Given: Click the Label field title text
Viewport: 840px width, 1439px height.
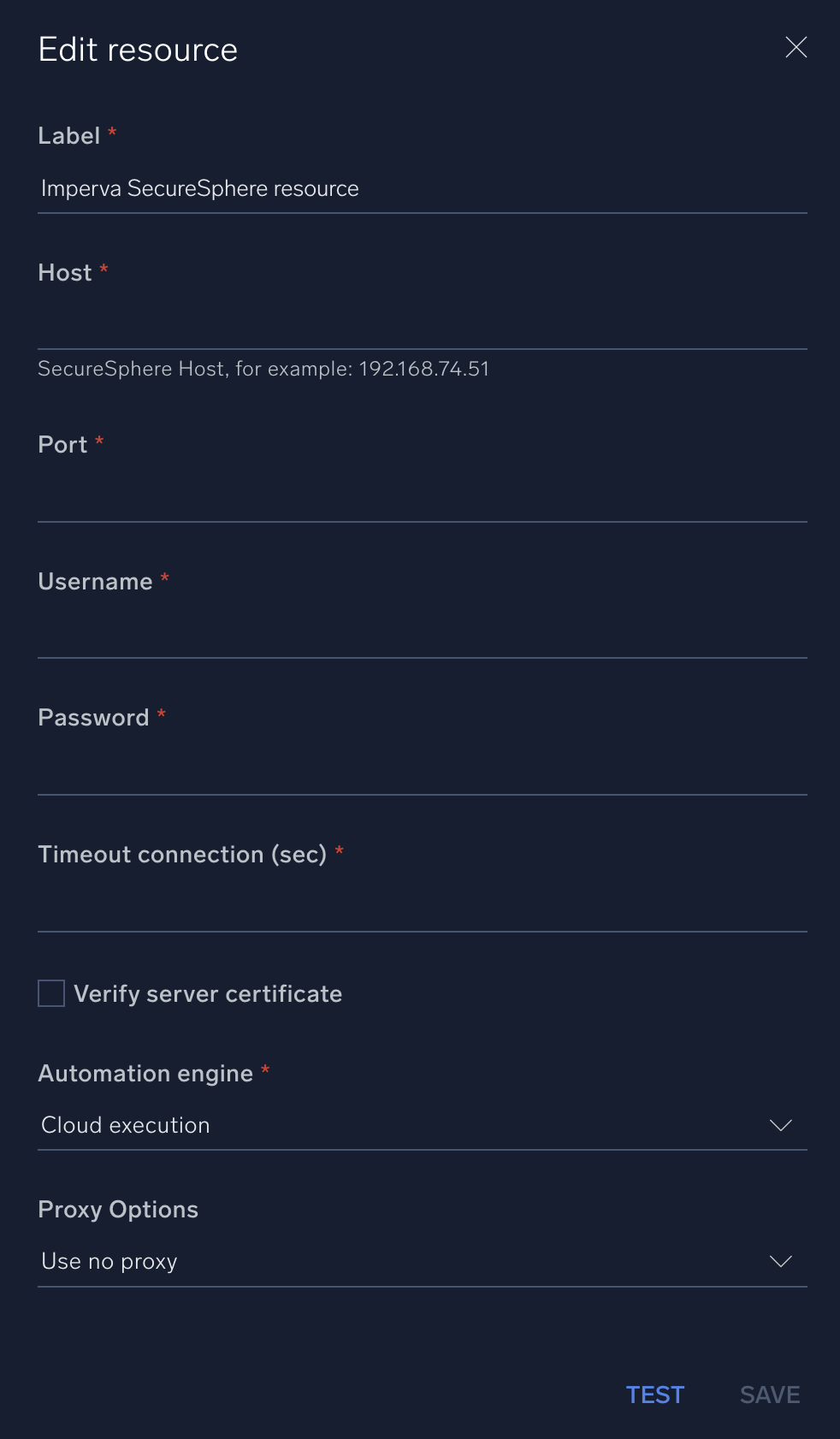Looking at the screenshot, I should pyautogui.click(x=71, y=135).
